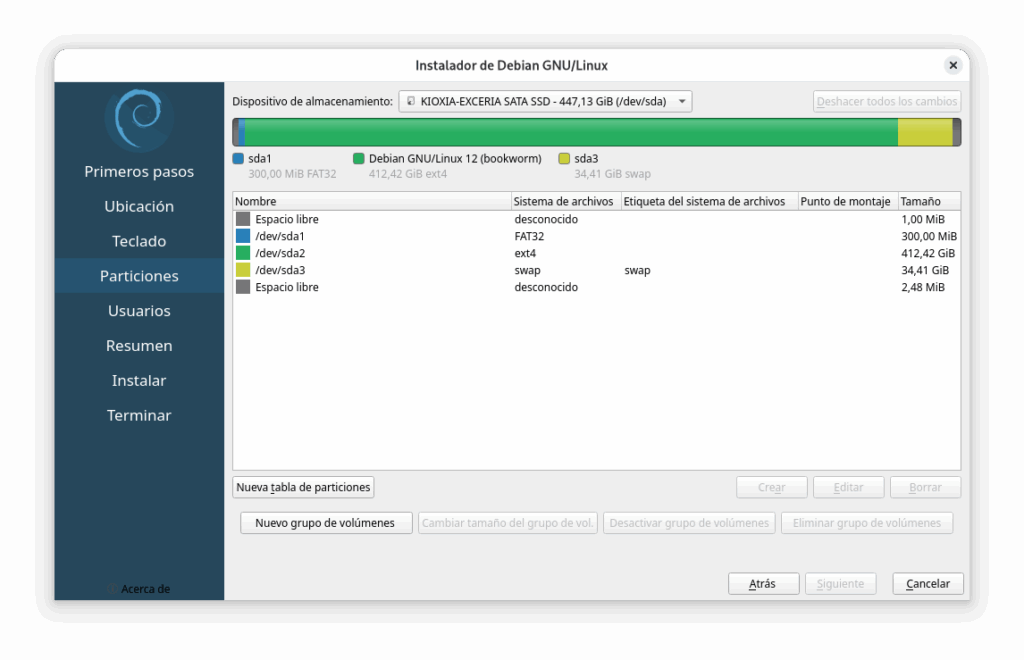Click Crear button
This screenshot has width=1024, height=660.
772,487
